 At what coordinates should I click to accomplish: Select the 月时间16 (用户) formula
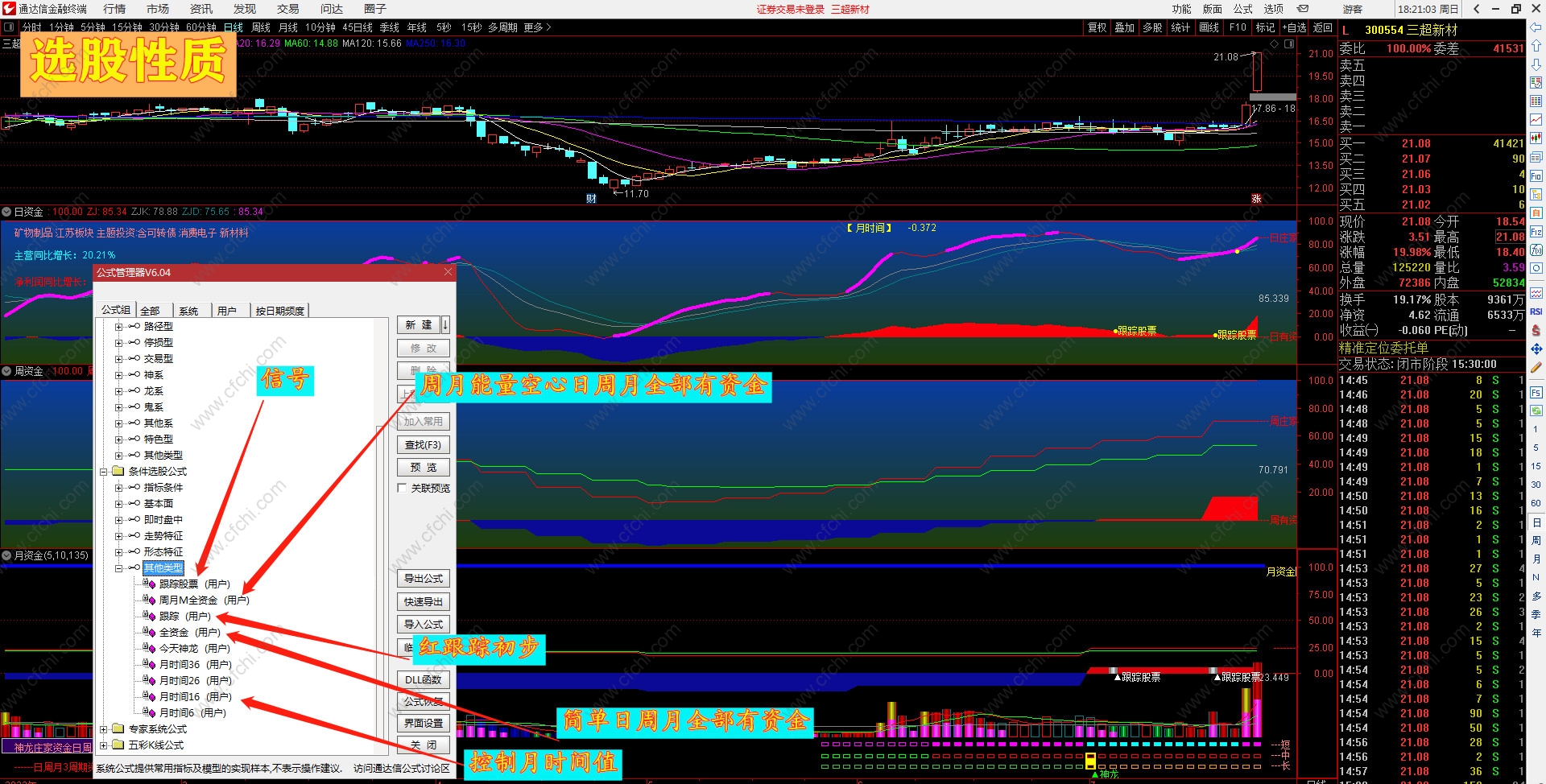point(195,697)
